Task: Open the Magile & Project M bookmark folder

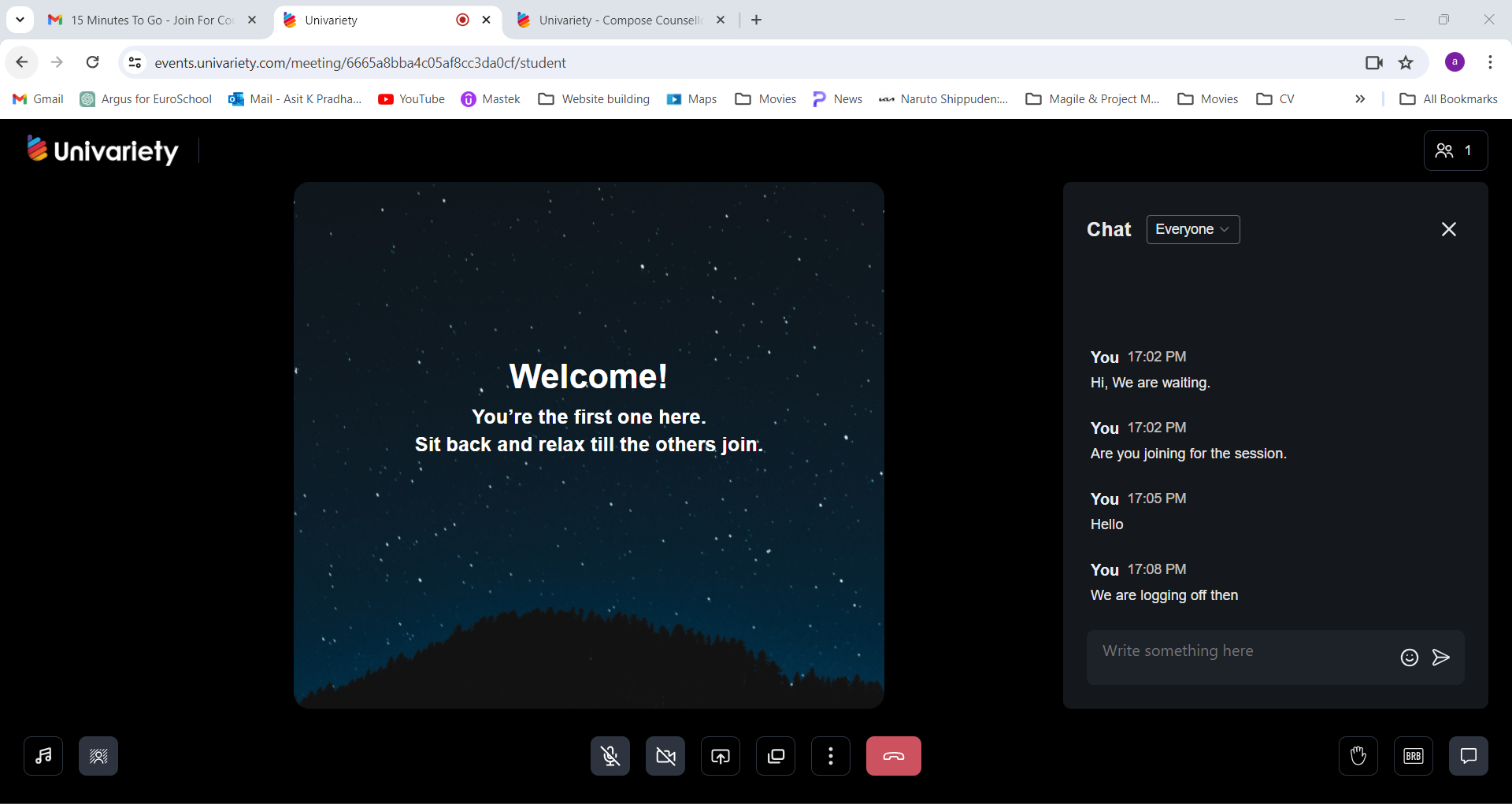Action: 1093,98
